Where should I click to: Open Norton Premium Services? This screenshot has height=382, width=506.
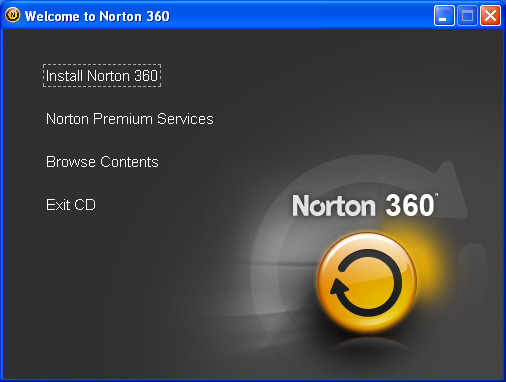130,119
